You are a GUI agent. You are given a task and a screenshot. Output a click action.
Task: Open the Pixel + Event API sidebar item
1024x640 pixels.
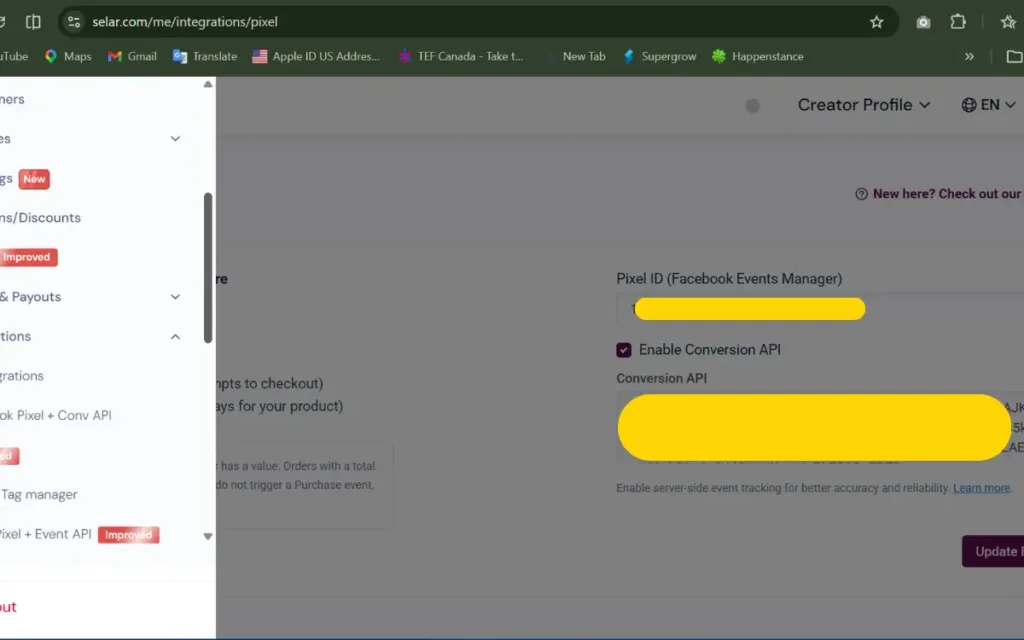point(80,534)
